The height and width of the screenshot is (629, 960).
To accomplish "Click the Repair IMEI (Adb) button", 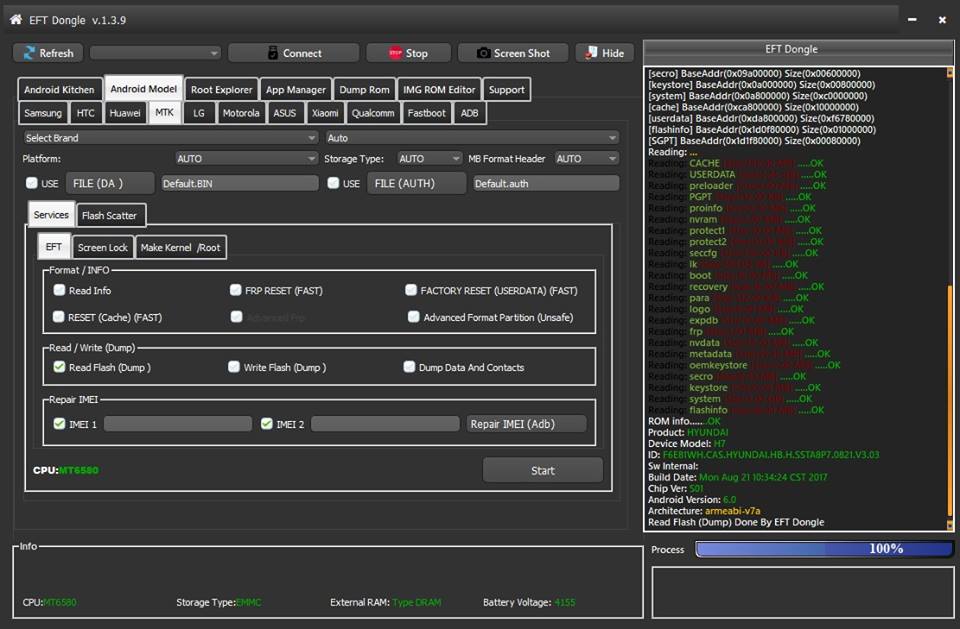I will tap(527, 424).
